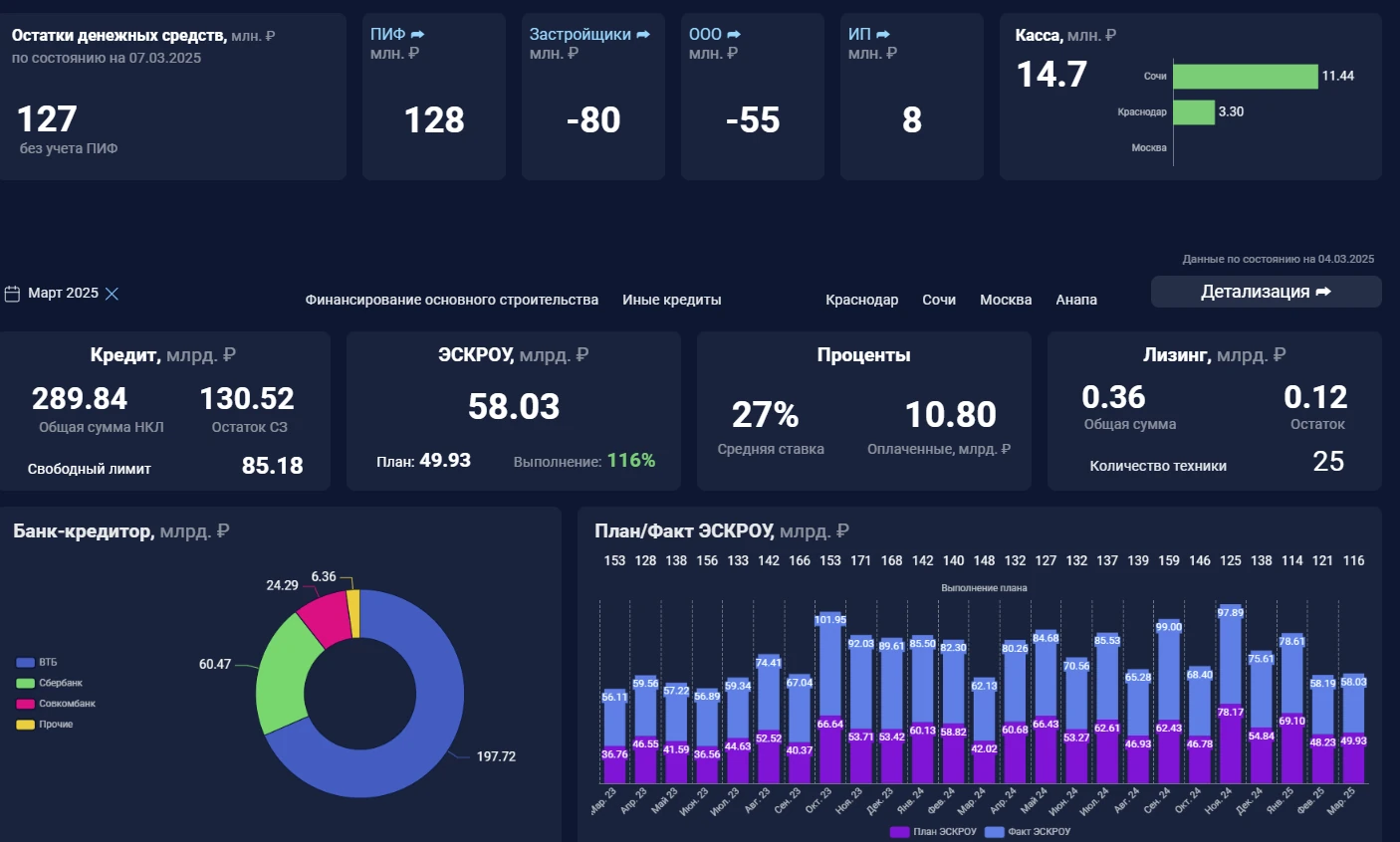Select the Москва city filter
Image resolution: width=1400 pixels, height=842 pixels.
[x=1006, y=300]
